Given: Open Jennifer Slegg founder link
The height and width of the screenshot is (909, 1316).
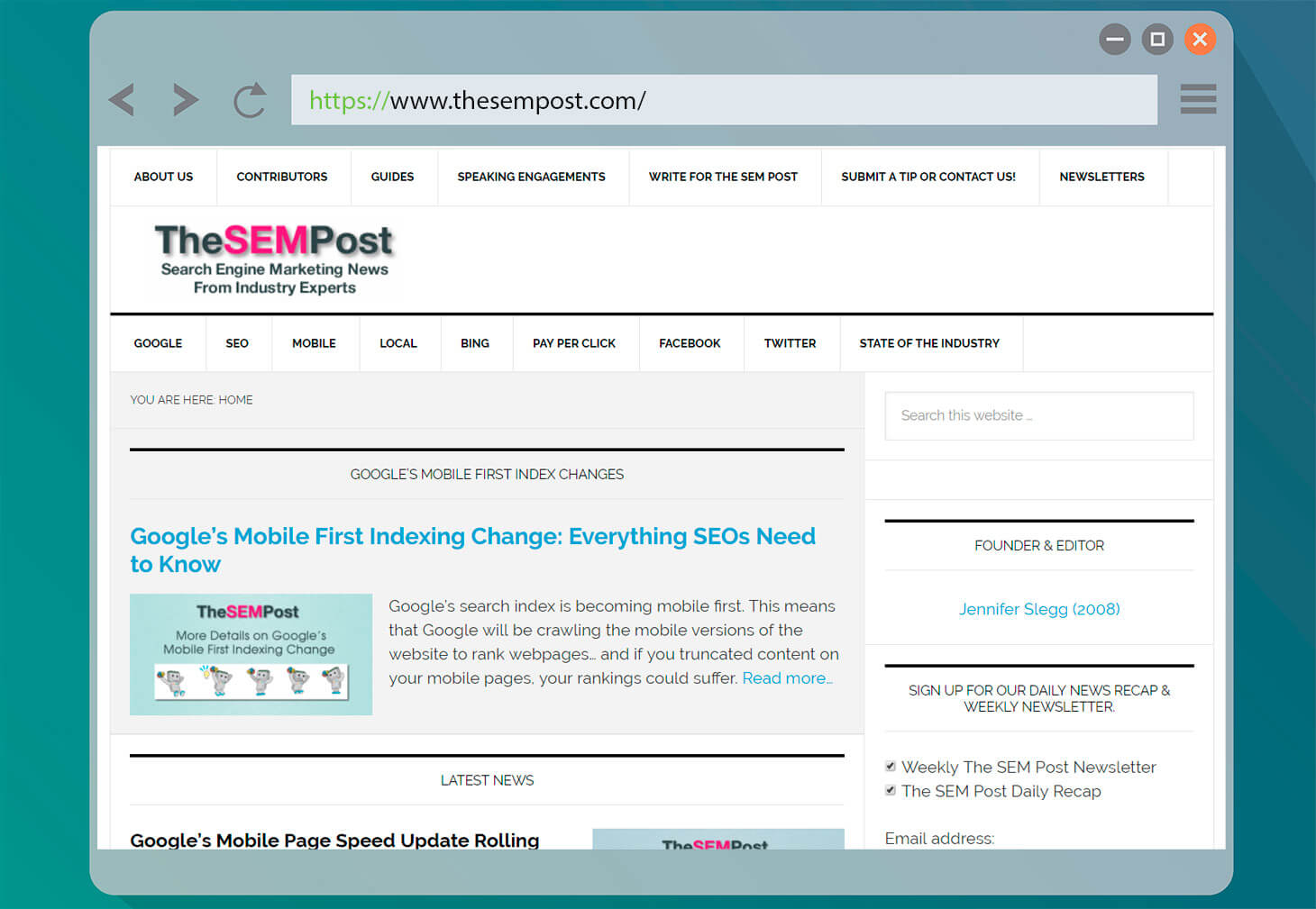Looking at the screenshot, I should coord(1039,609).
